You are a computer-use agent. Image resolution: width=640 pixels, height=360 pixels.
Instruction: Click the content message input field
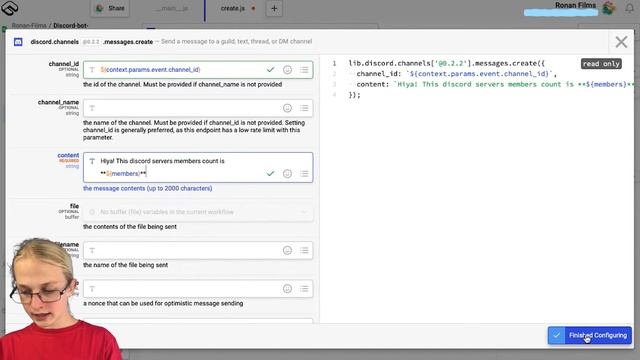tap(198, 167)
